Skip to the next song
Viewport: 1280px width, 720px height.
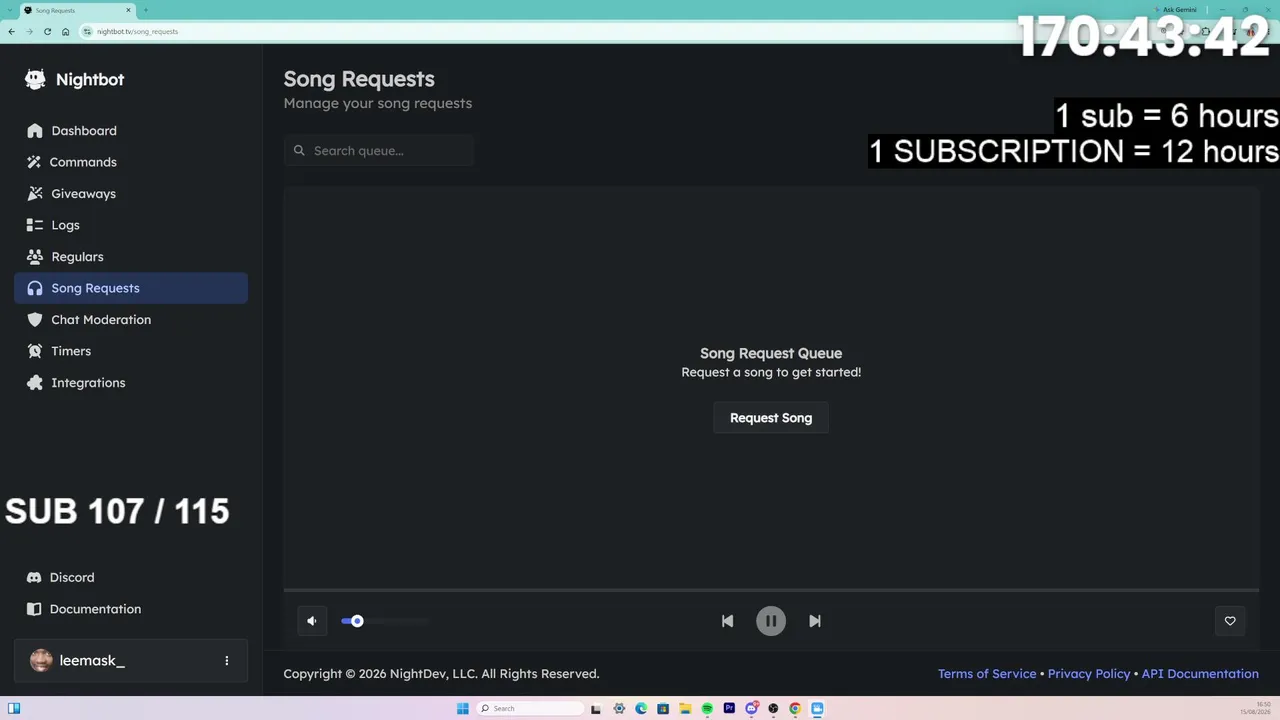[x=815, y=621]
